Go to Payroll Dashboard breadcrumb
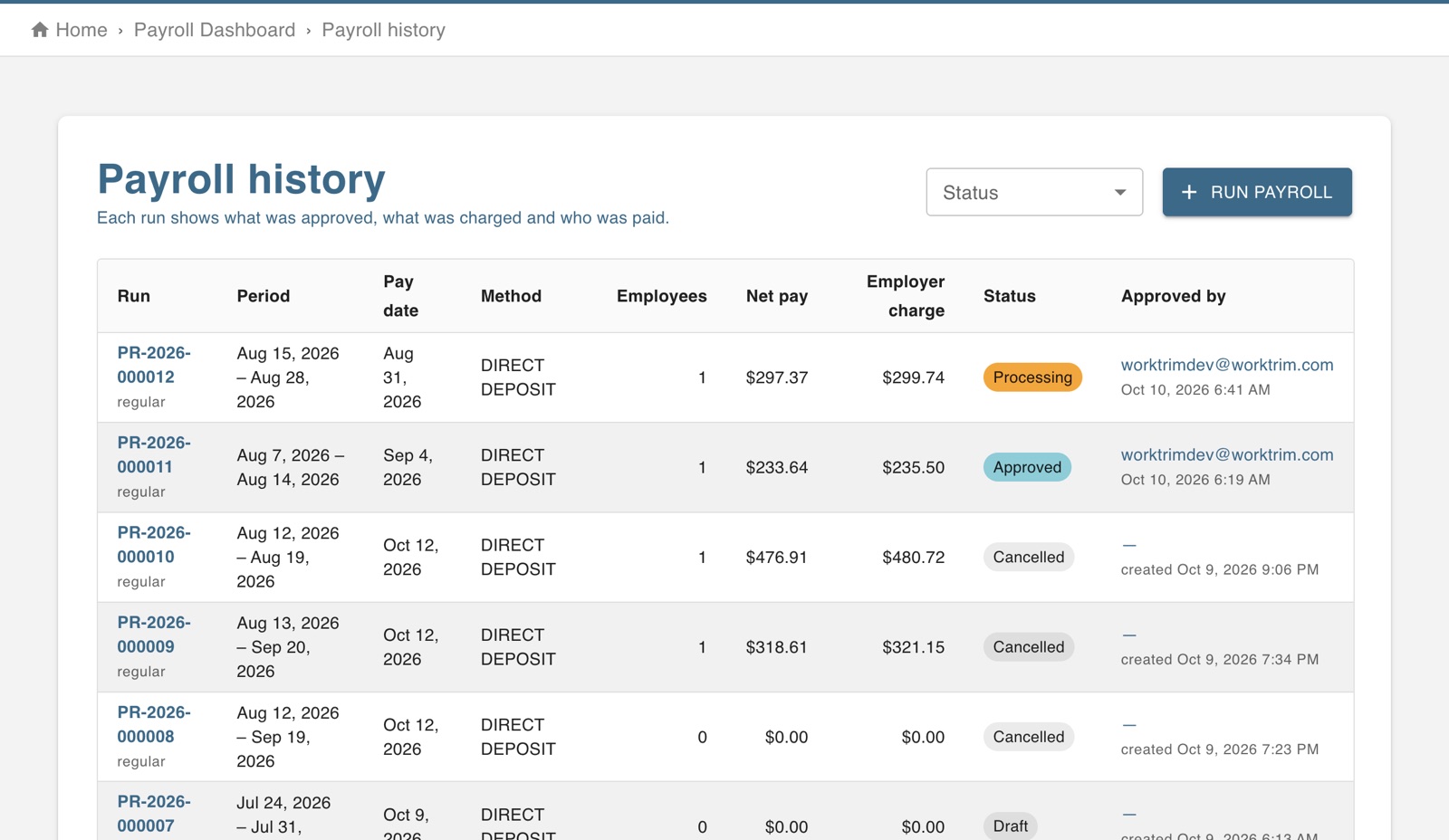The image size is (1449, 840). 215,30
